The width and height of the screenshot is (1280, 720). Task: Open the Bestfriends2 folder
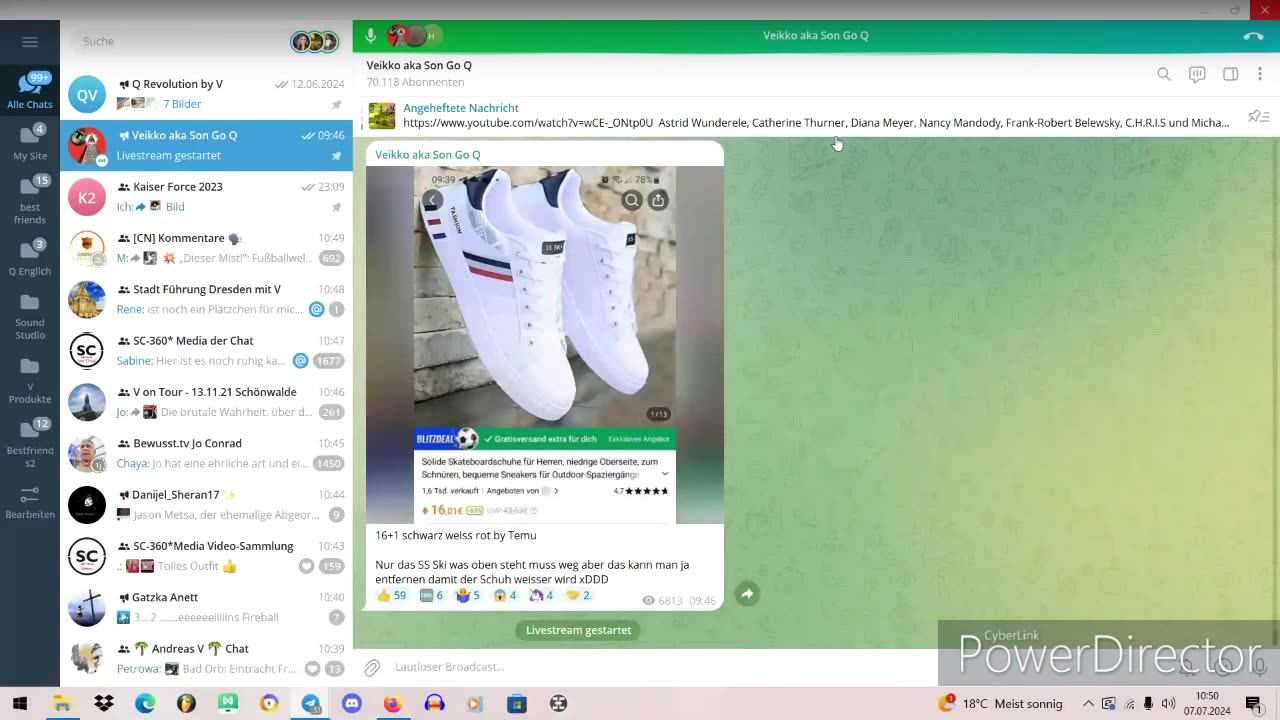pyautogui.click(x=30, y=443)
